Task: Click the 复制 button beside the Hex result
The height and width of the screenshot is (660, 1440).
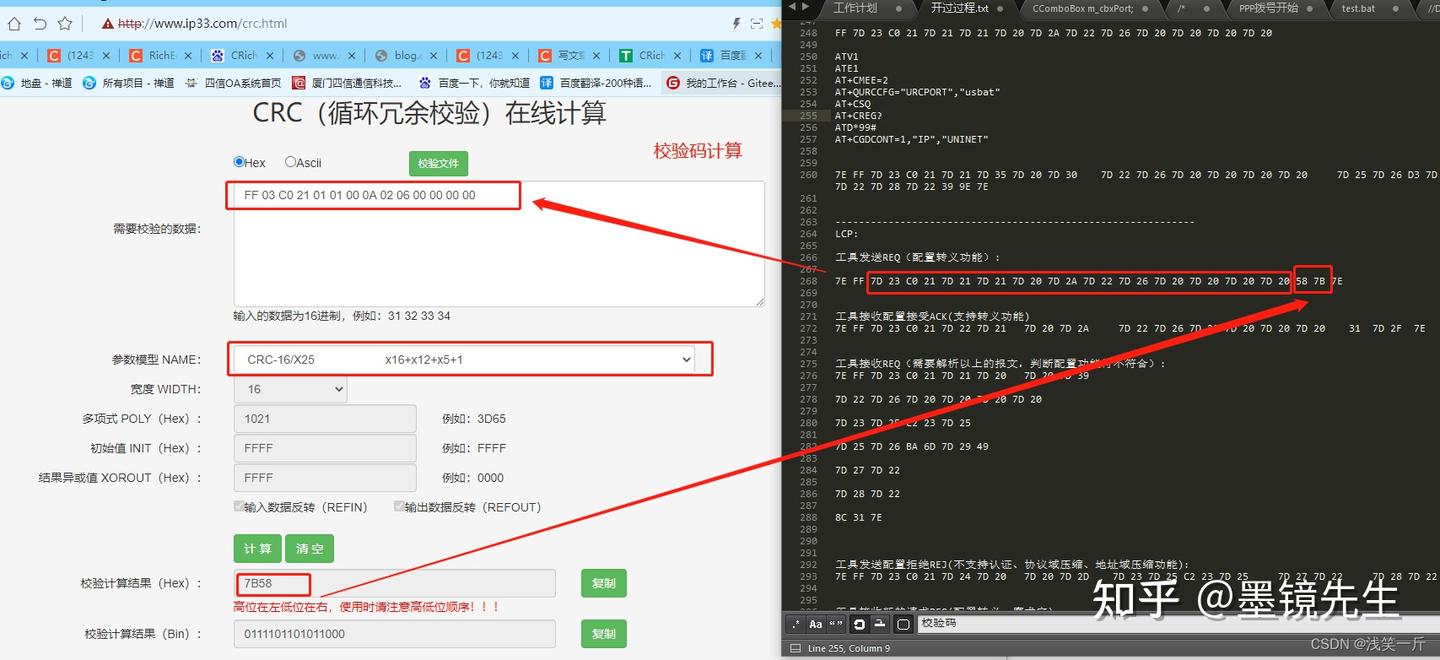Action: pos(603,583)
